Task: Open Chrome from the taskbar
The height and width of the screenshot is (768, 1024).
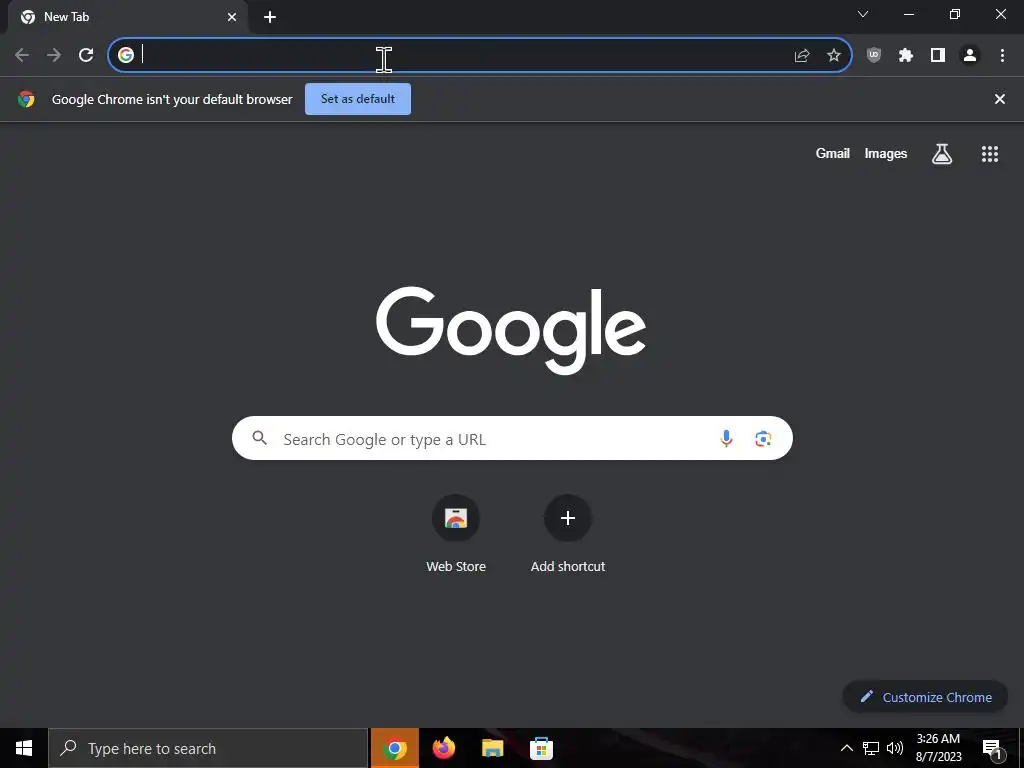Action: pos(394,748)
